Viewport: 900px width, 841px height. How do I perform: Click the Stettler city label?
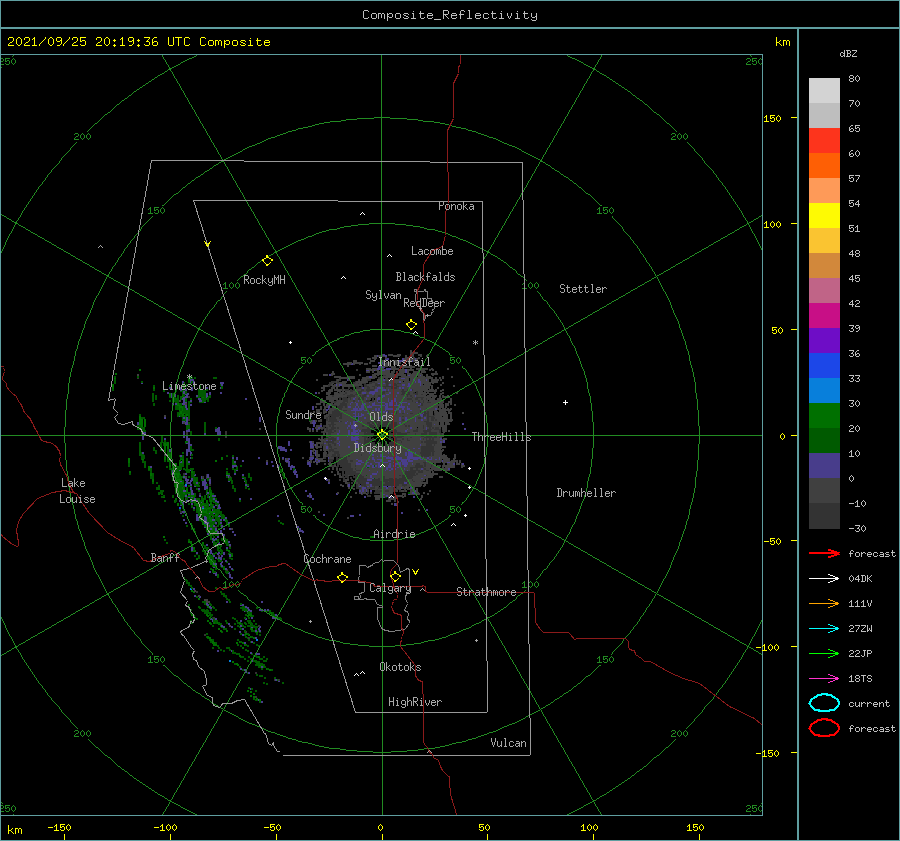click(x=583, y=289)
